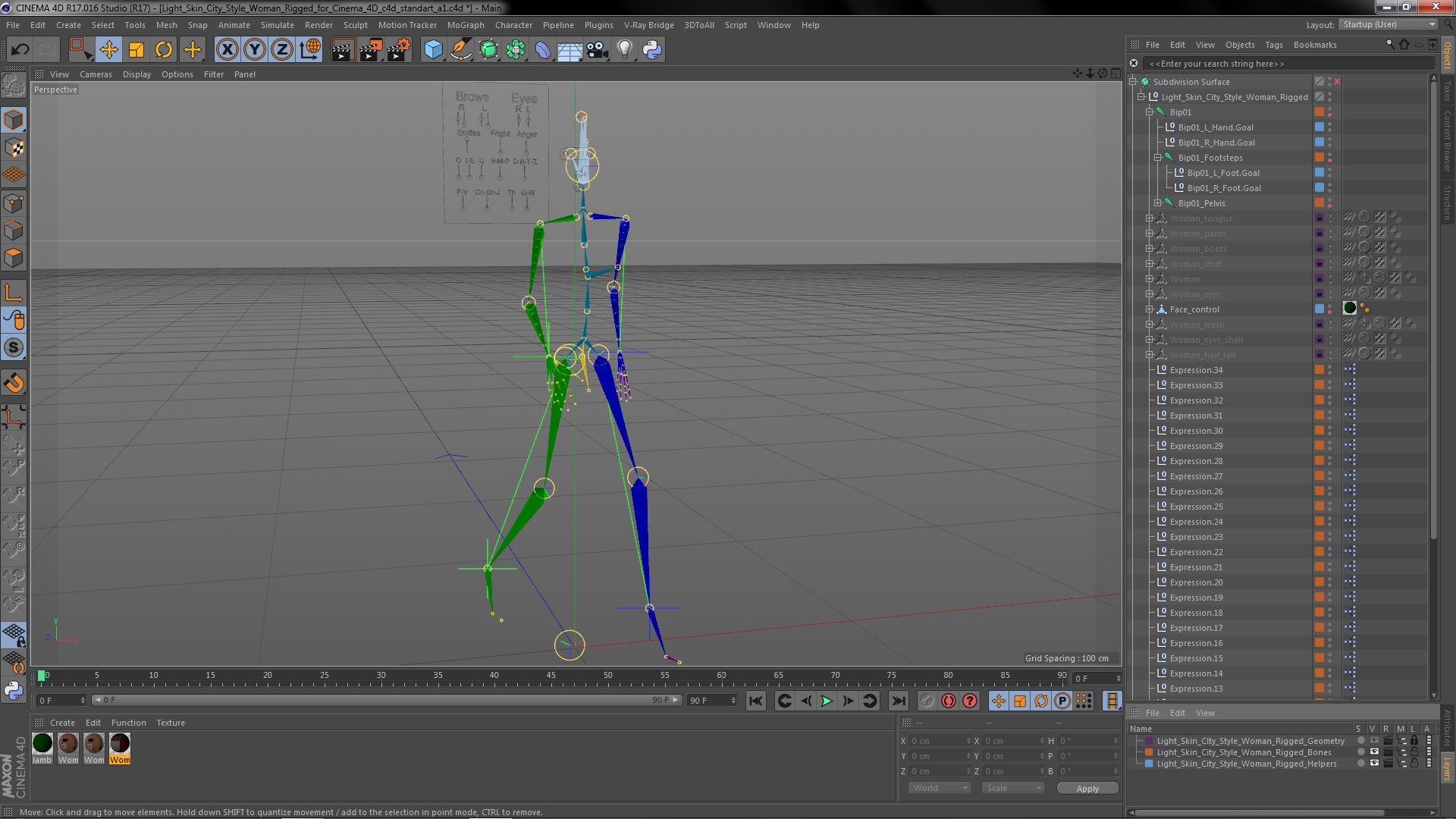Screen dimensions: 1456x819
Task: Select the Move tool in top toolbar
Action: [109, 50]
